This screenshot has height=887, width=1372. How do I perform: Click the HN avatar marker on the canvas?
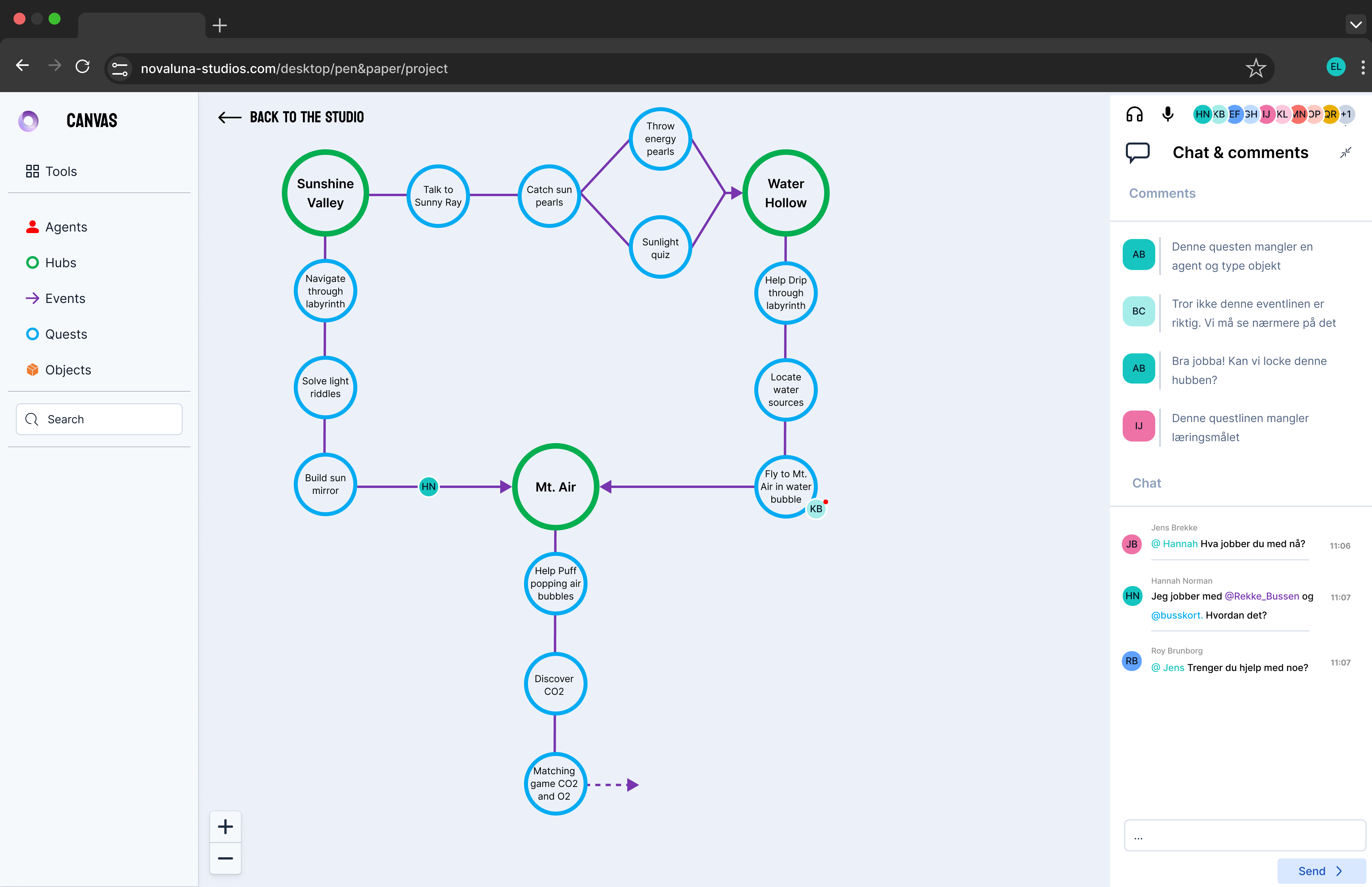(428, 487)
